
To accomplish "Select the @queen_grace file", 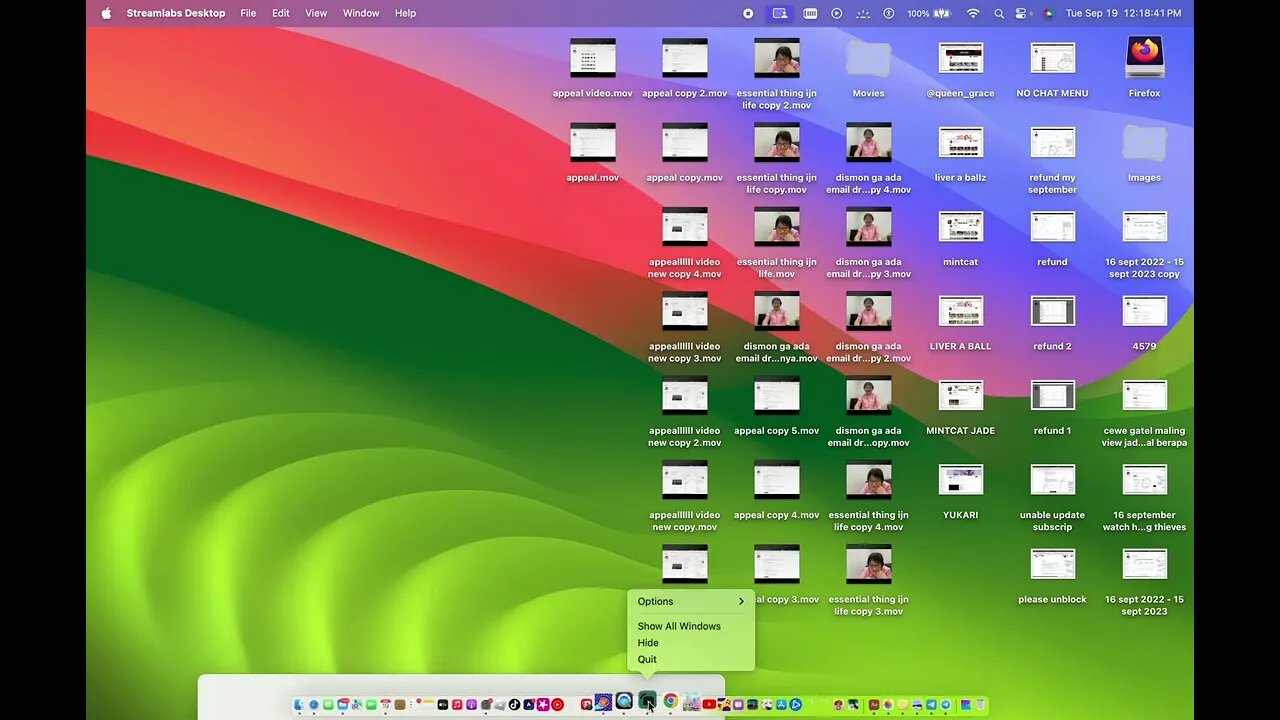I will (x=961, y=58).
